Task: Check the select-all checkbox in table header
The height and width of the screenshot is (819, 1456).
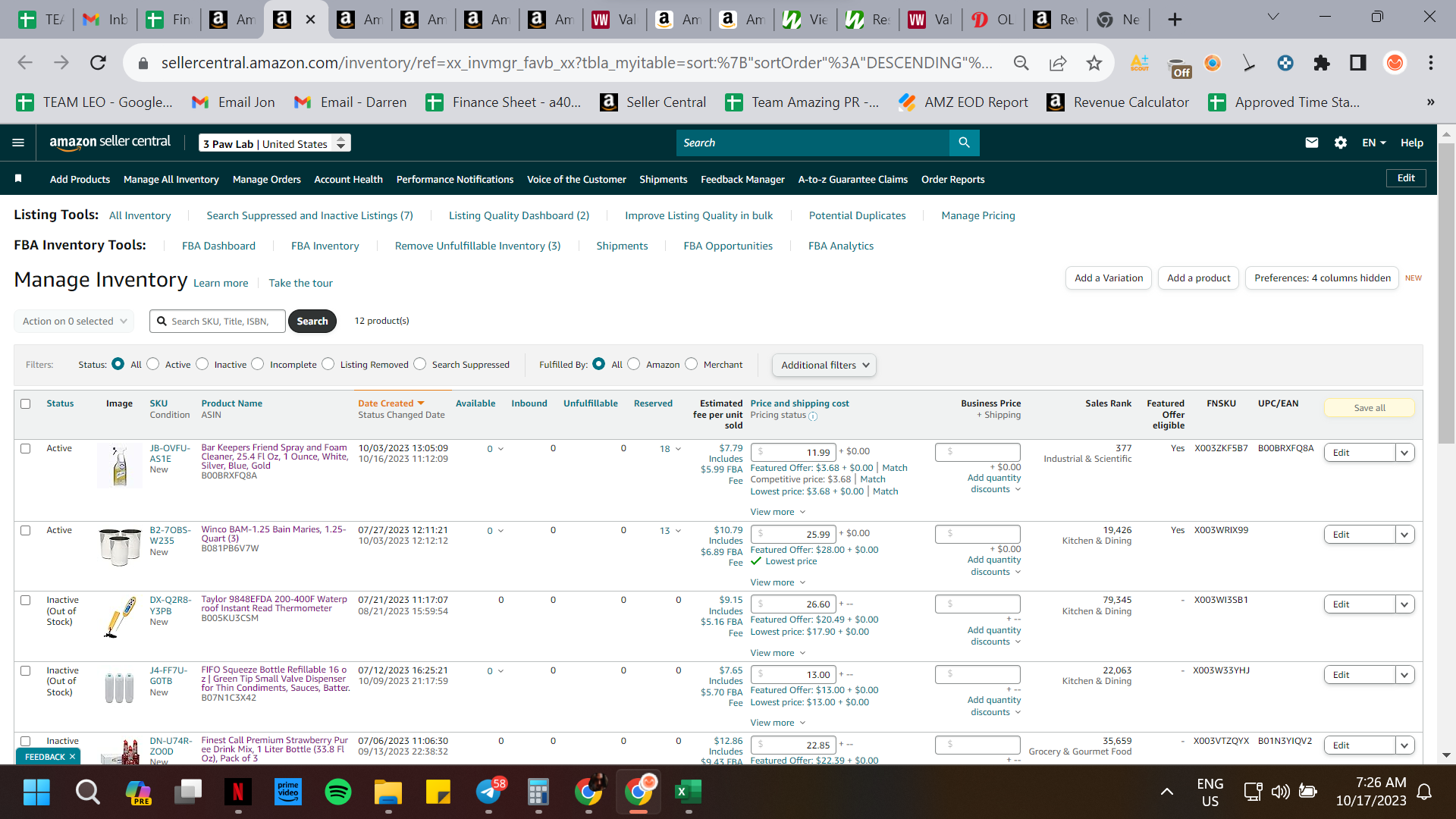Action: 26,403
